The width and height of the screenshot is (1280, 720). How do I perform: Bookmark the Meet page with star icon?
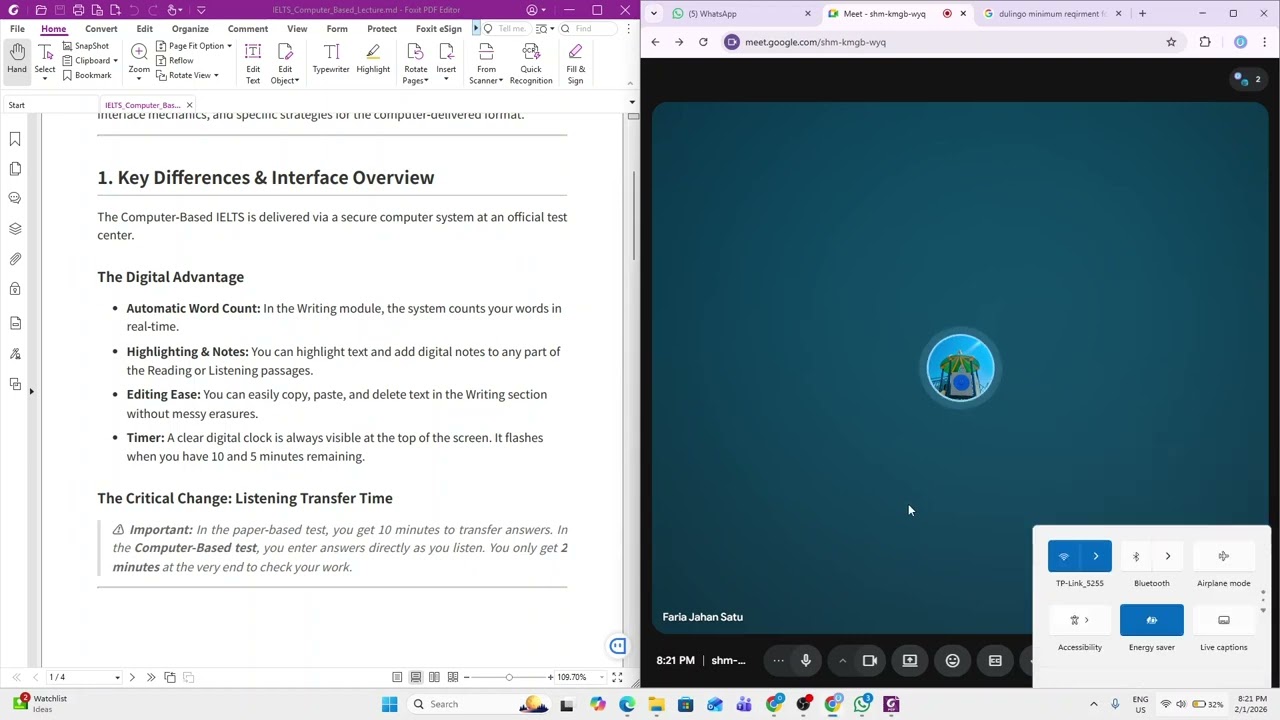coord(1171,42)
